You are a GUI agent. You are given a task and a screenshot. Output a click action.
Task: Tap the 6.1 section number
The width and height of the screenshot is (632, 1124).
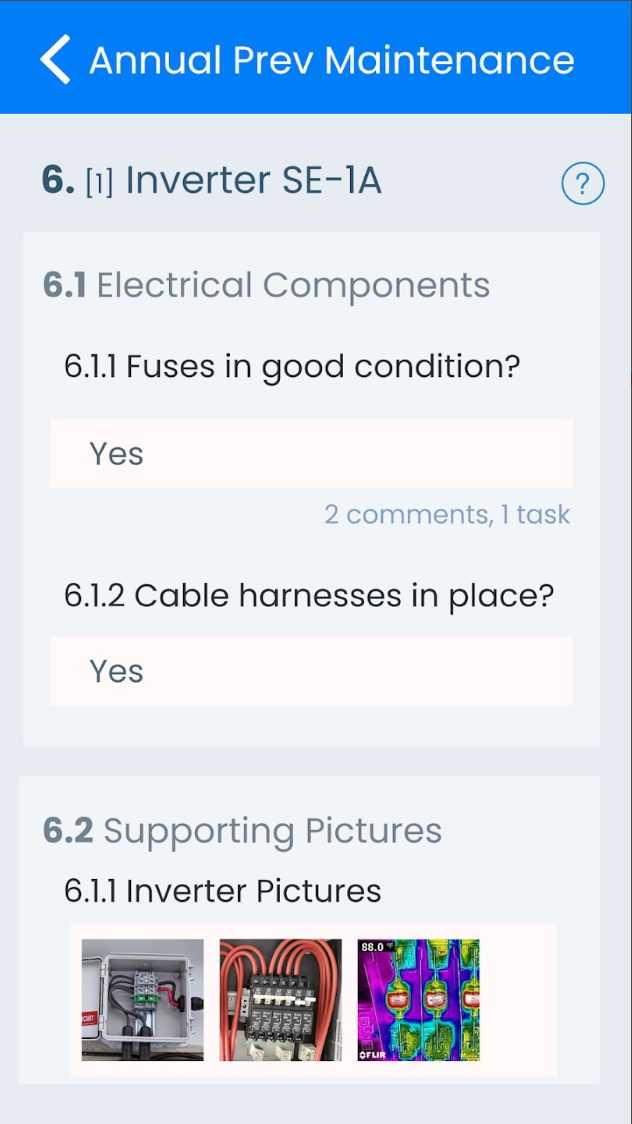click(64, 286)
